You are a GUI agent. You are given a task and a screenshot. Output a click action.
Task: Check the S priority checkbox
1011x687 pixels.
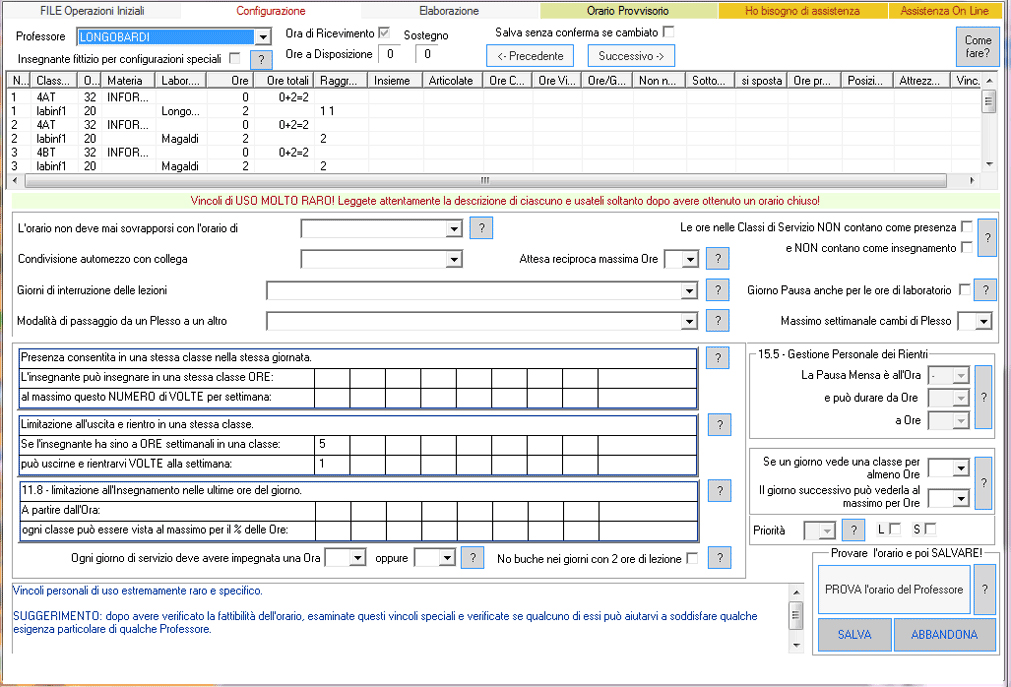[x=930, y=529]
